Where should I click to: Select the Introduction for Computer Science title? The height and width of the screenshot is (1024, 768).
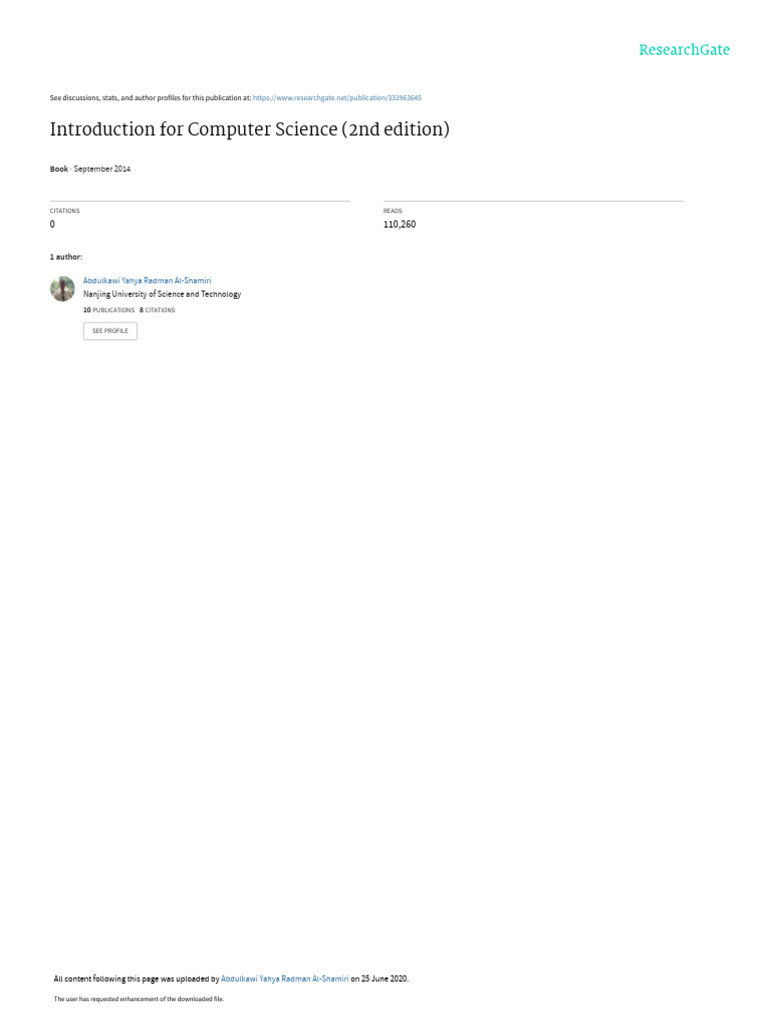(249, 129)
